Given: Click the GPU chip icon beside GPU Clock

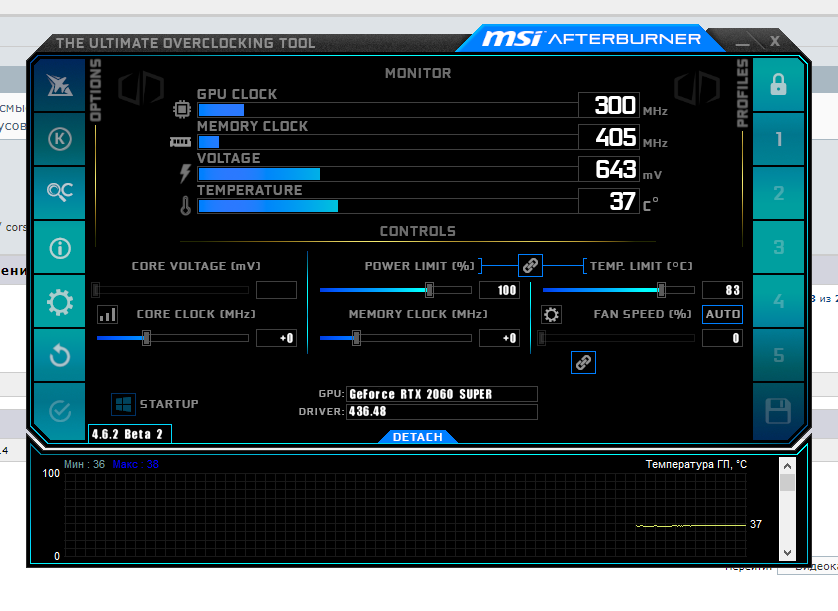Looking at the screenshot, I should (182, 109).
